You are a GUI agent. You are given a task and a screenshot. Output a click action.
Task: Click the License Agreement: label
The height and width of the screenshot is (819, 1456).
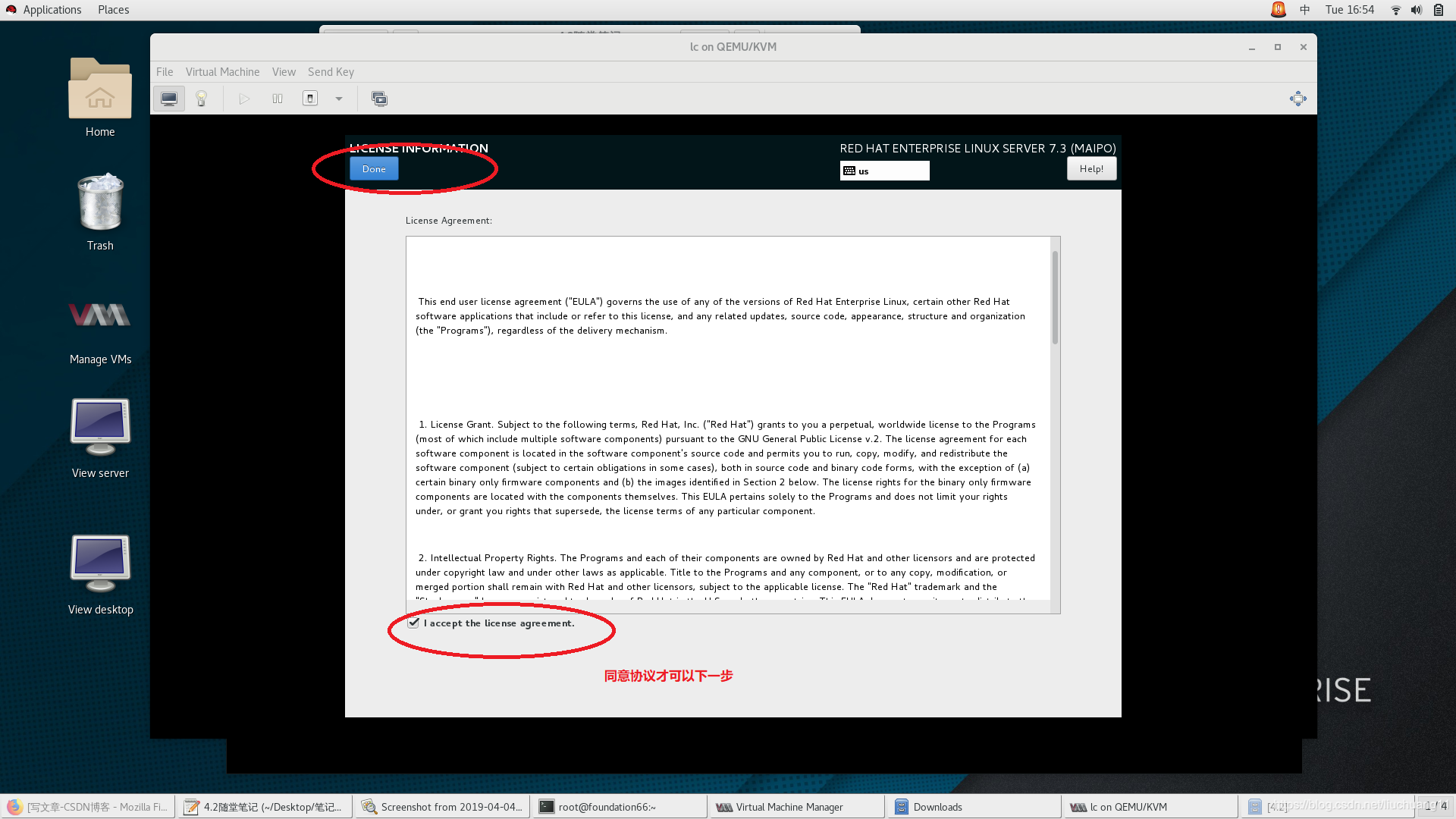(x=449, y=221)
